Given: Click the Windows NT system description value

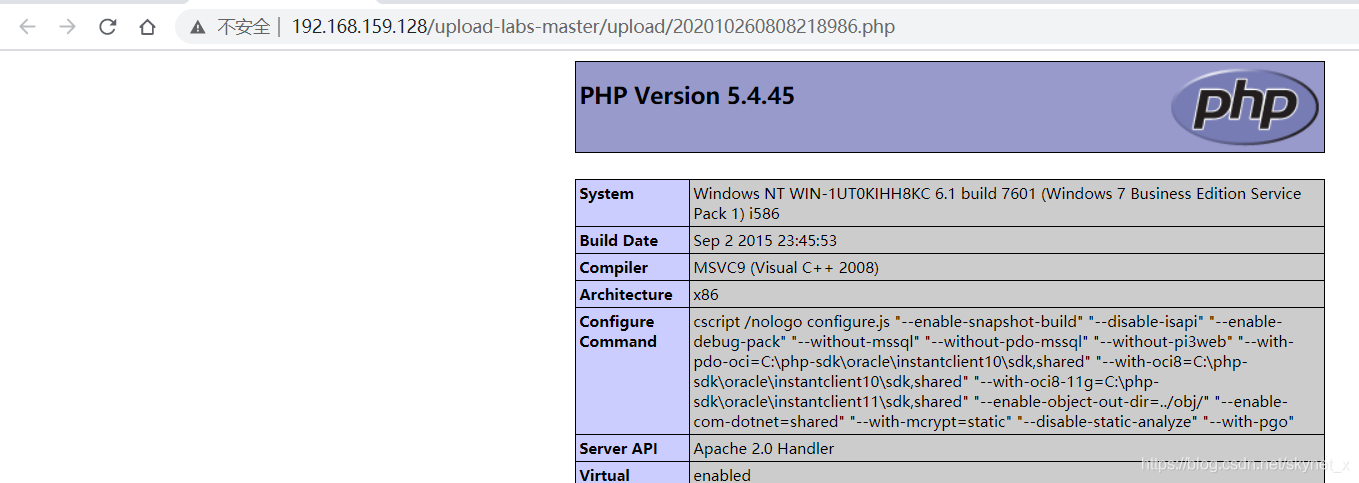Looking at the screenshot, I should [x=997, y=203].
